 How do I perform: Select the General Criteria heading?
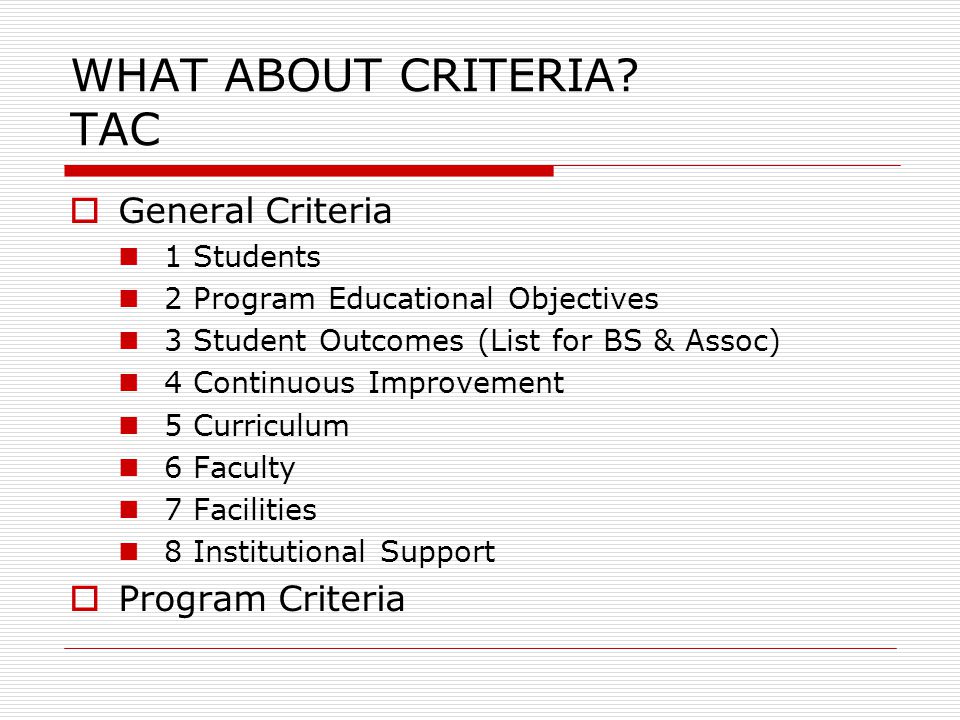[x=255, y=211]
